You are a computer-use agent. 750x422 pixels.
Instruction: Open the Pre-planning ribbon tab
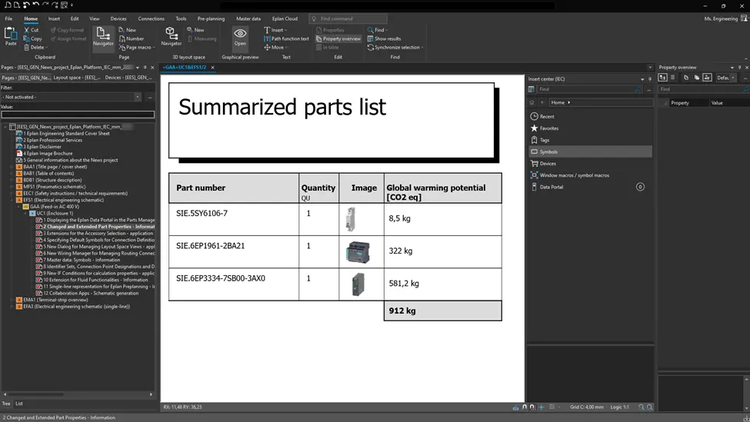[211, 18]
